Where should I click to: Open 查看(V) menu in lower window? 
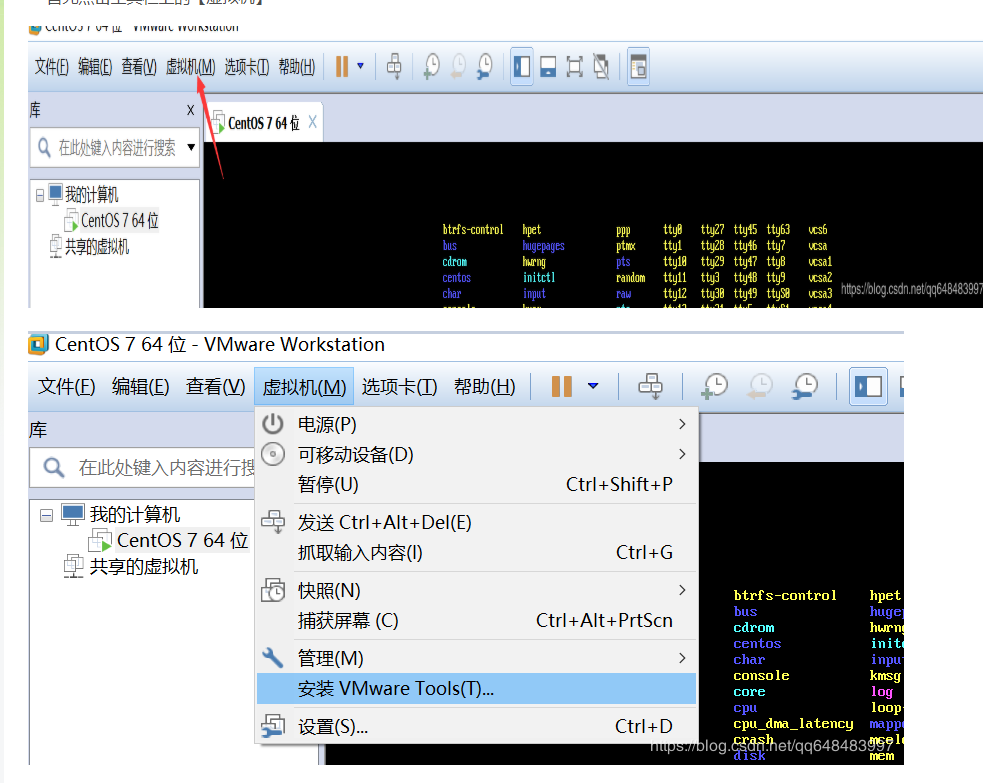click(x=216, y=387)
